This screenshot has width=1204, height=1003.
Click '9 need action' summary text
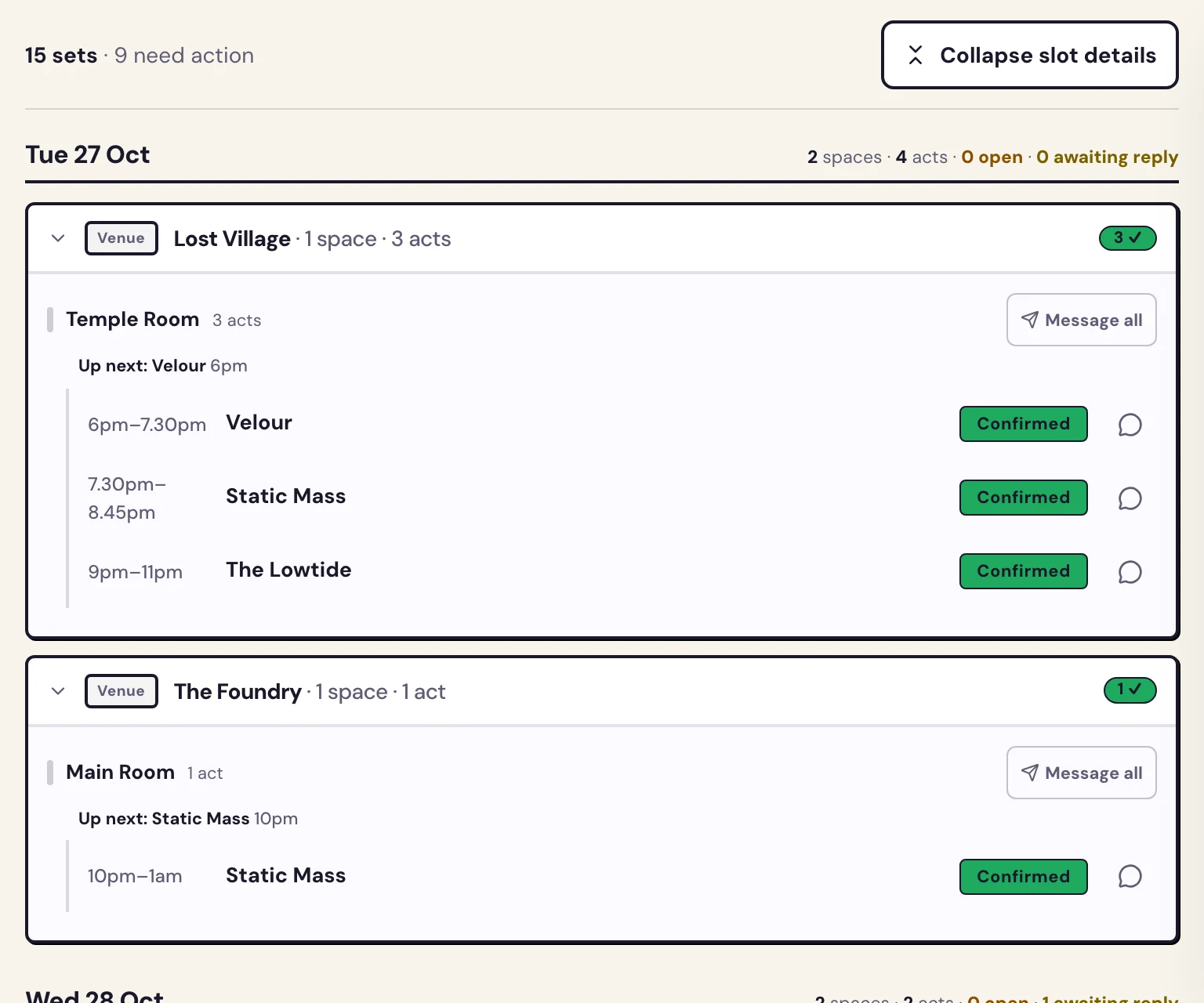point(184,56)
